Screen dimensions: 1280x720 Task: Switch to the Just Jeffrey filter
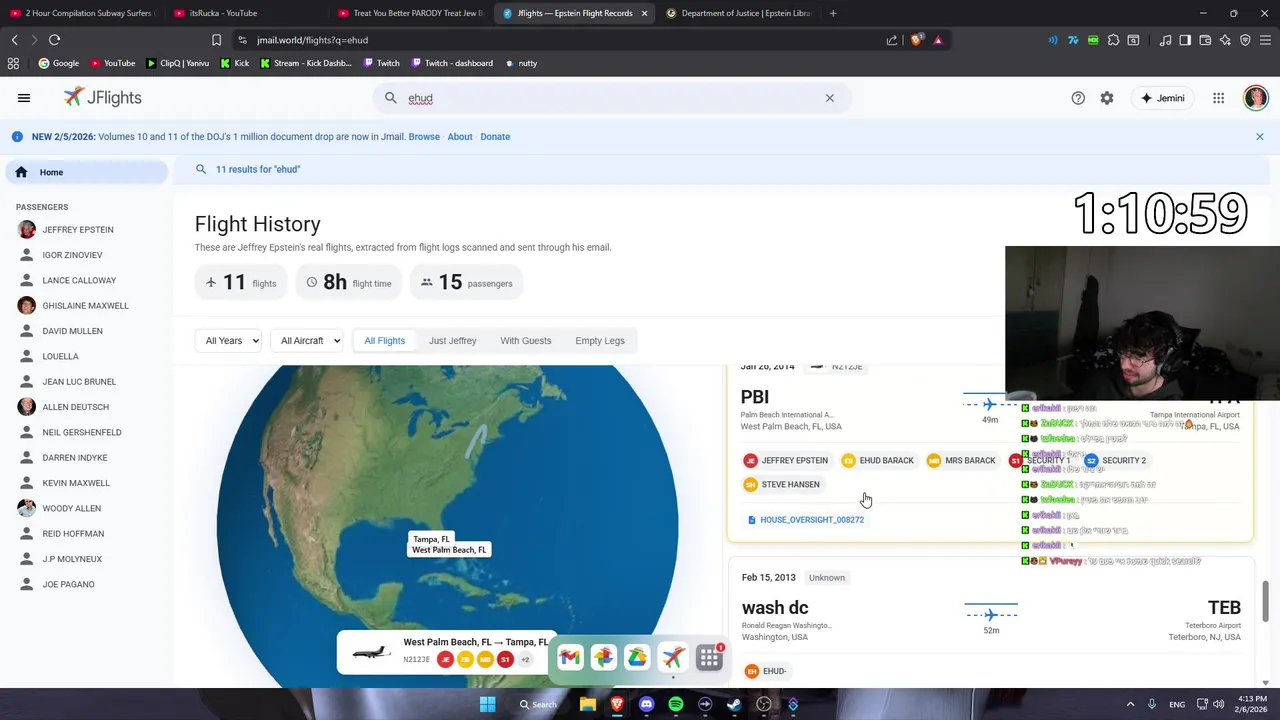tap(453, 341)
